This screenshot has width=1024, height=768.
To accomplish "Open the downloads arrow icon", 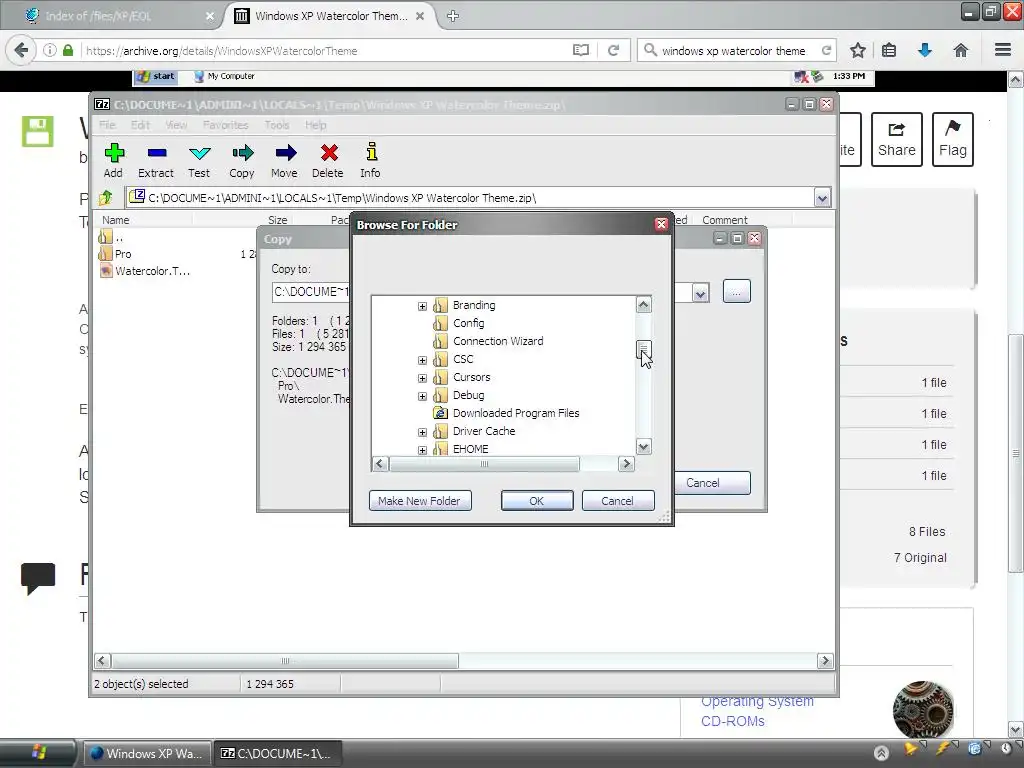I will pos(925,50).
